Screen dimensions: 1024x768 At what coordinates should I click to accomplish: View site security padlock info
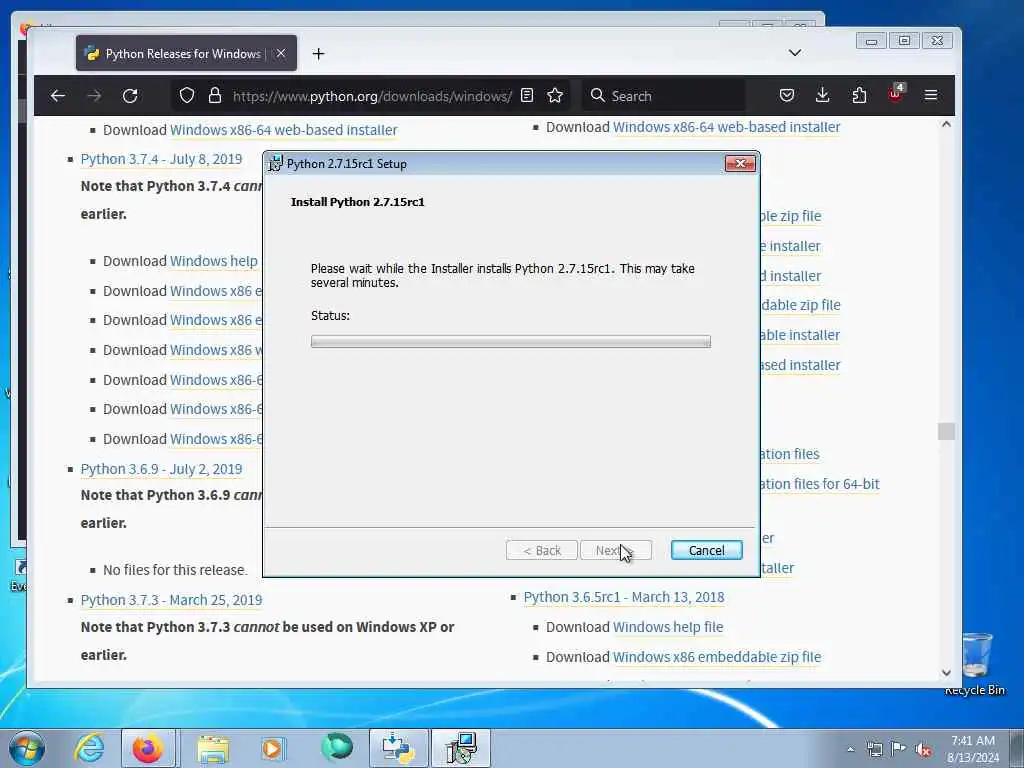point(215,96)
